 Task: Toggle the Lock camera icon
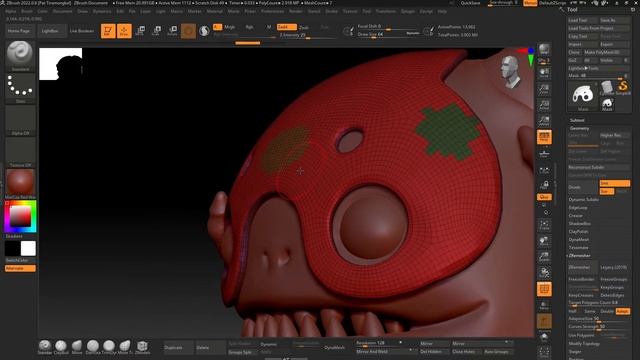pos(544,185)
